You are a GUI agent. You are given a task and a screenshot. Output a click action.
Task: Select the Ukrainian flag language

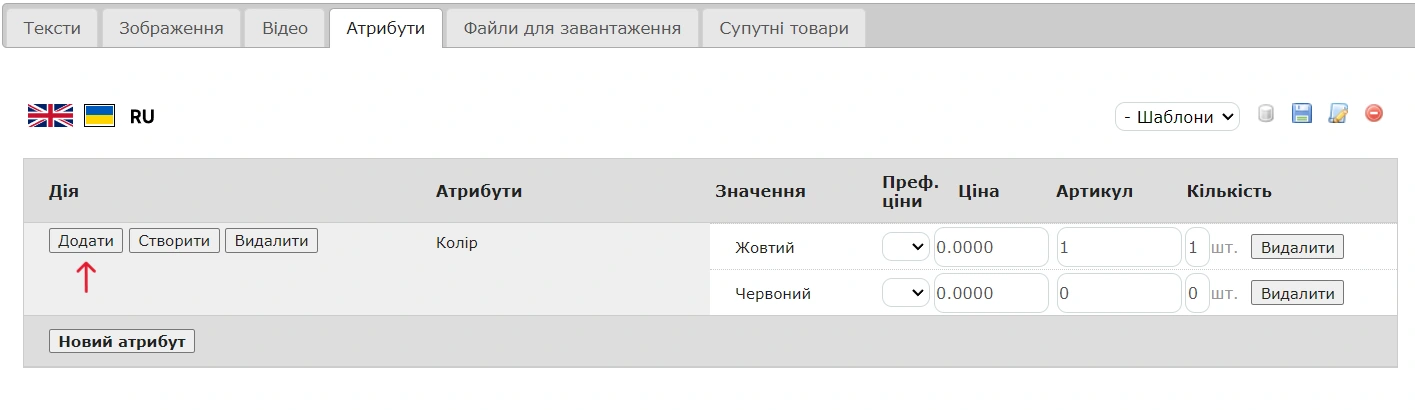pyautogui.click(x=99, y=116)
